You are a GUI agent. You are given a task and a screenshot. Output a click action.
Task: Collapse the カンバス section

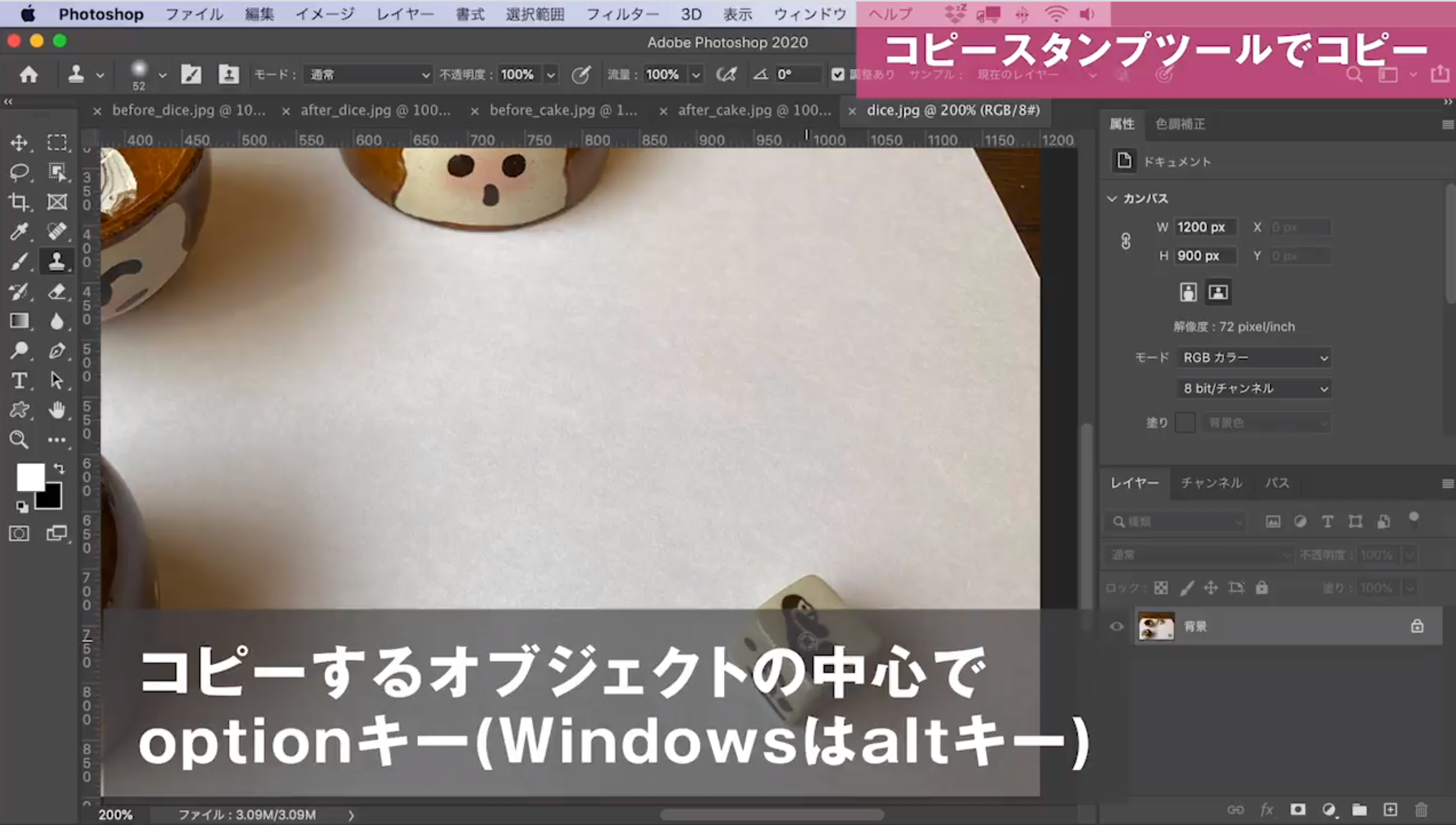pyautogui.click(x=1112, y=198)
